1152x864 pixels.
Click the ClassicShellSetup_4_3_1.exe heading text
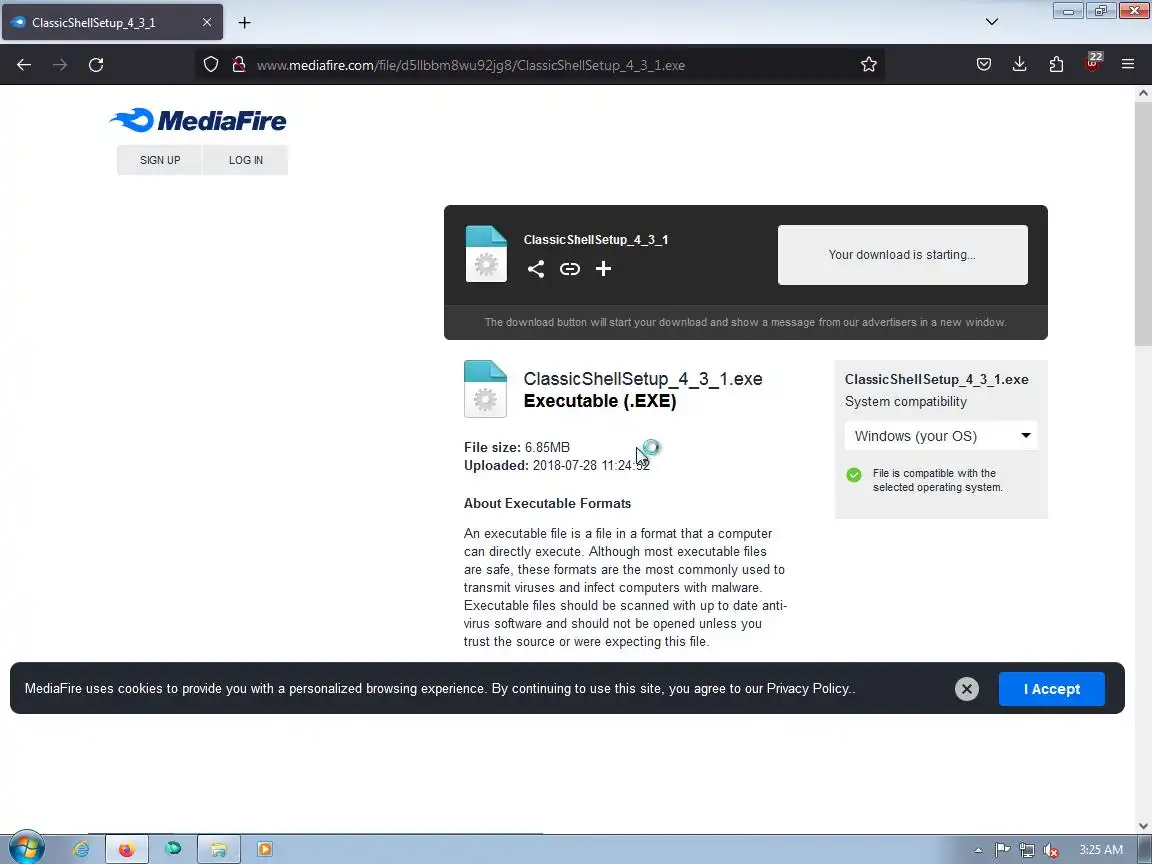tap(643, 379)
